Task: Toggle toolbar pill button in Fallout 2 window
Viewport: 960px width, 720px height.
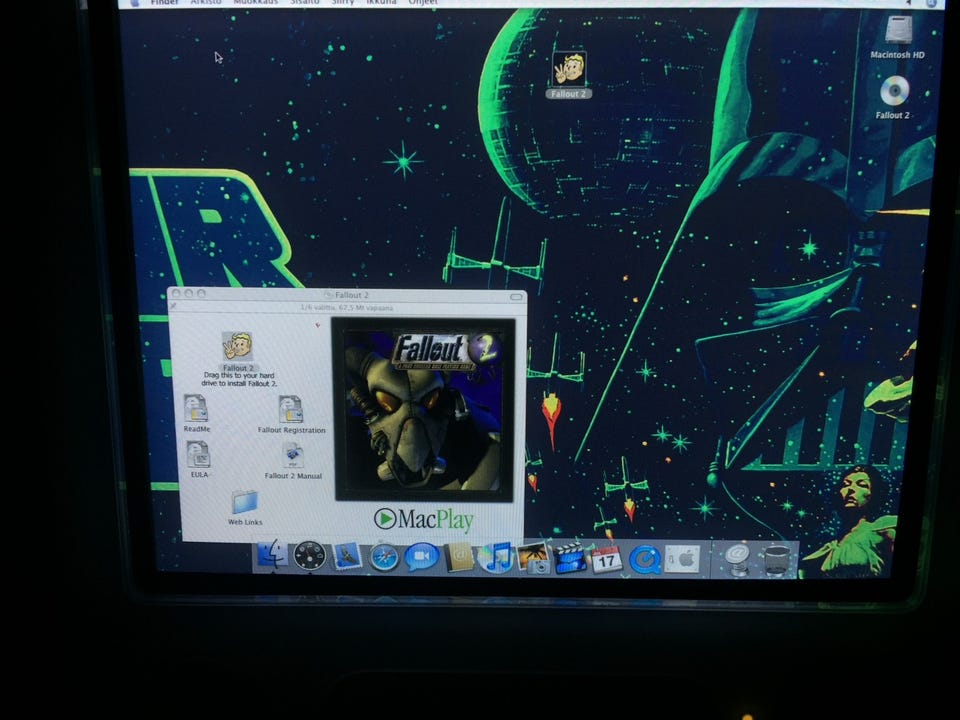Action: pos(516,297)
